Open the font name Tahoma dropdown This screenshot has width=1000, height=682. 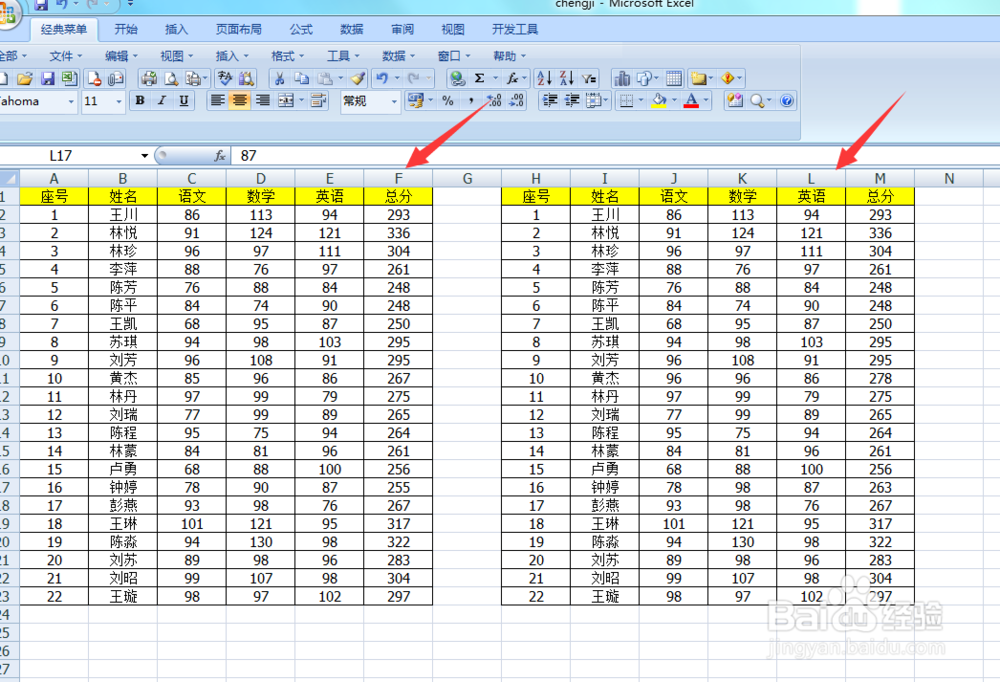(71, 101)
